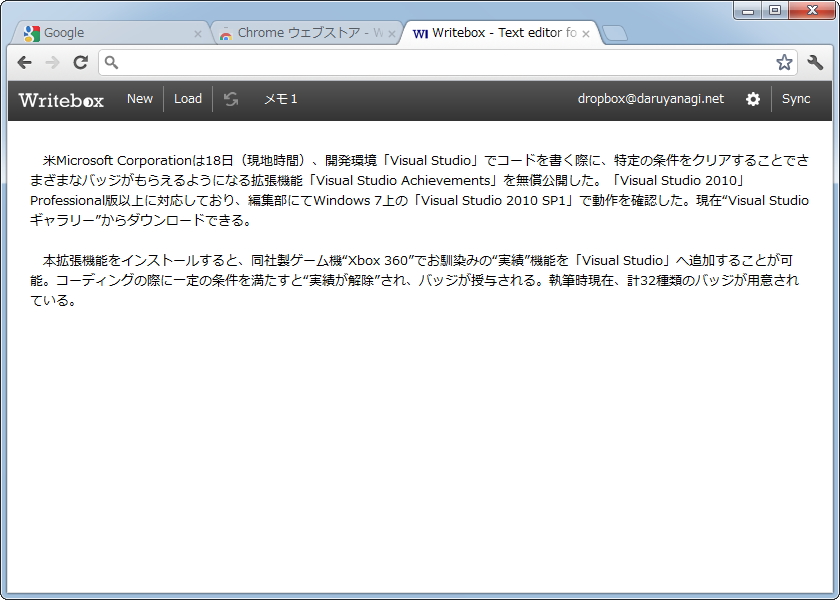Click the メモ1 document title

coord(281,99)
